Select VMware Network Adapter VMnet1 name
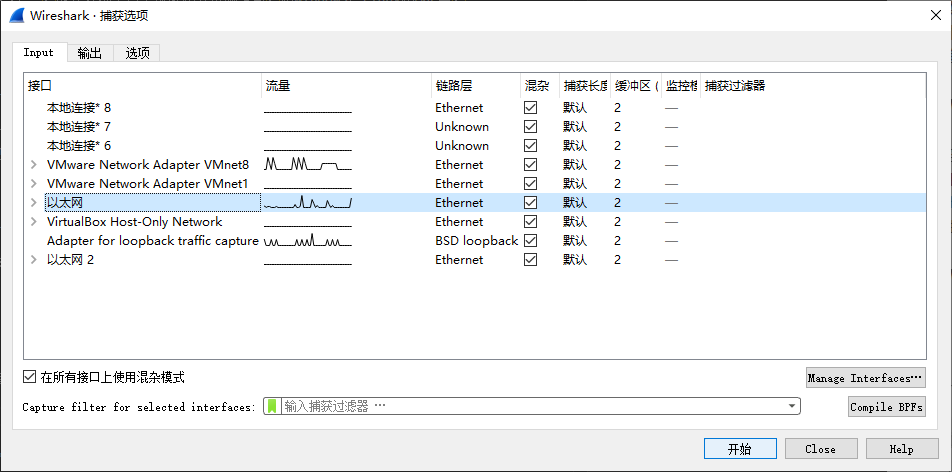Screen dimensions: 952x472 [148, 183]
